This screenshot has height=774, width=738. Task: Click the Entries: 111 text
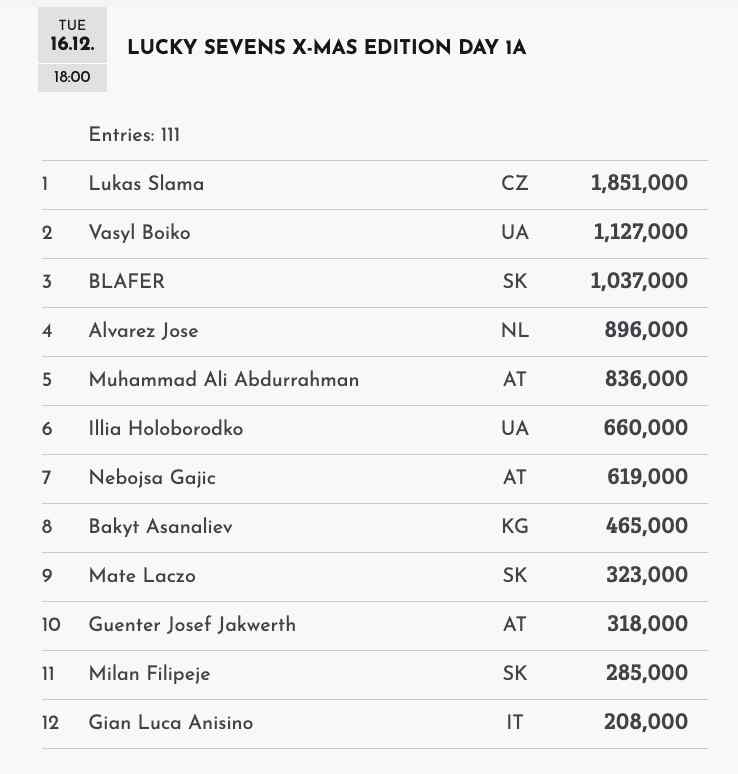click(134, 135)
